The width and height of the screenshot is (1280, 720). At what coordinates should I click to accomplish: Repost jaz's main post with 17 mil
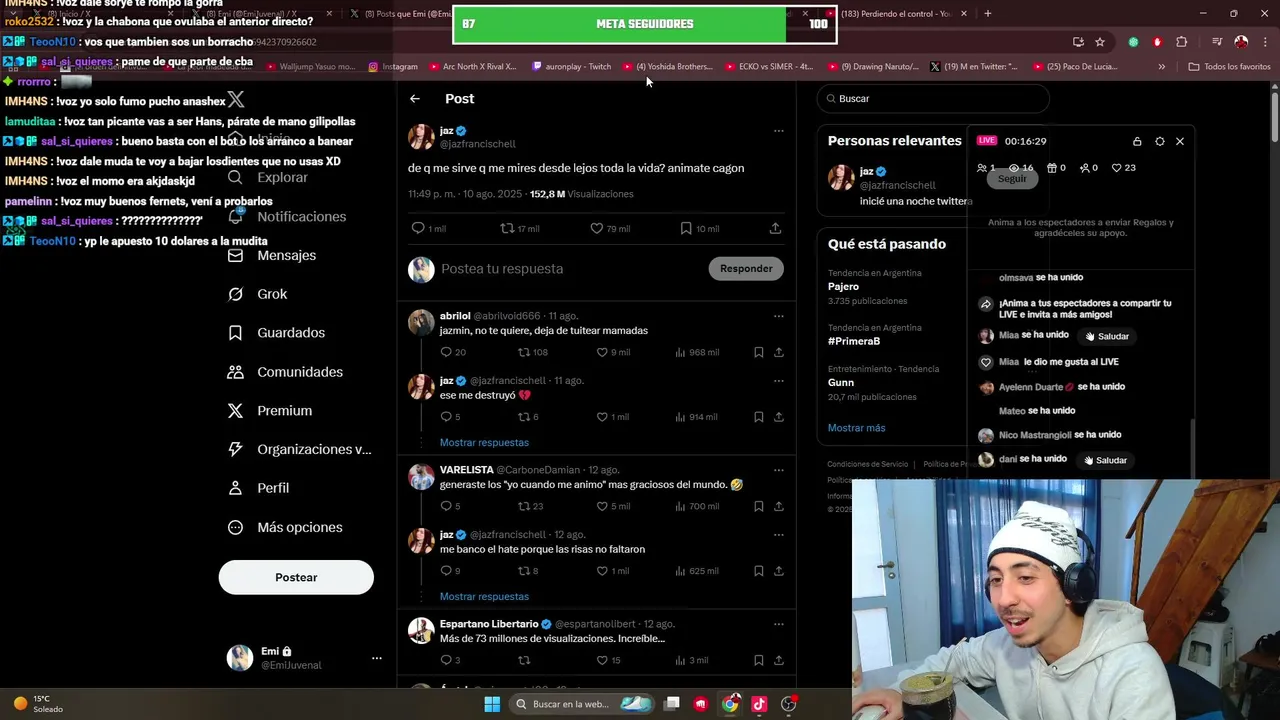coord(507,228)
